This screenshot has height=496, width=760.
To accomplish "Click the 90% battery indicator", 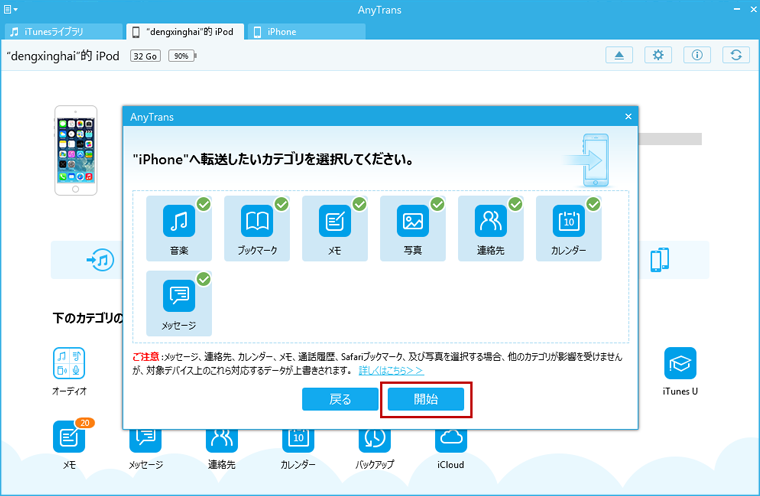I will (182, 56).
